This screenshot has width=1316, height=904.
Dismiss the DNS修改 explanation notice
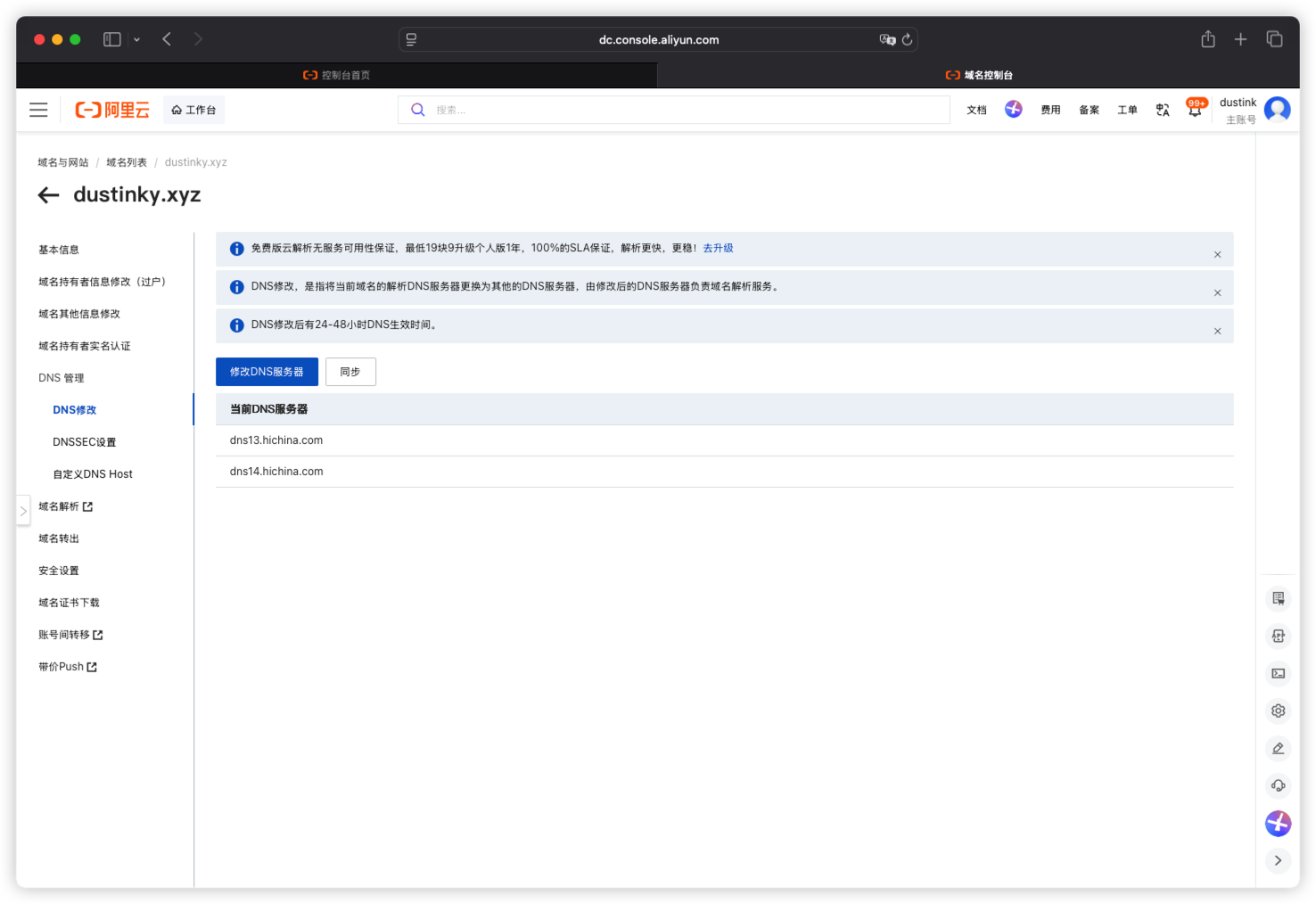1217,293
